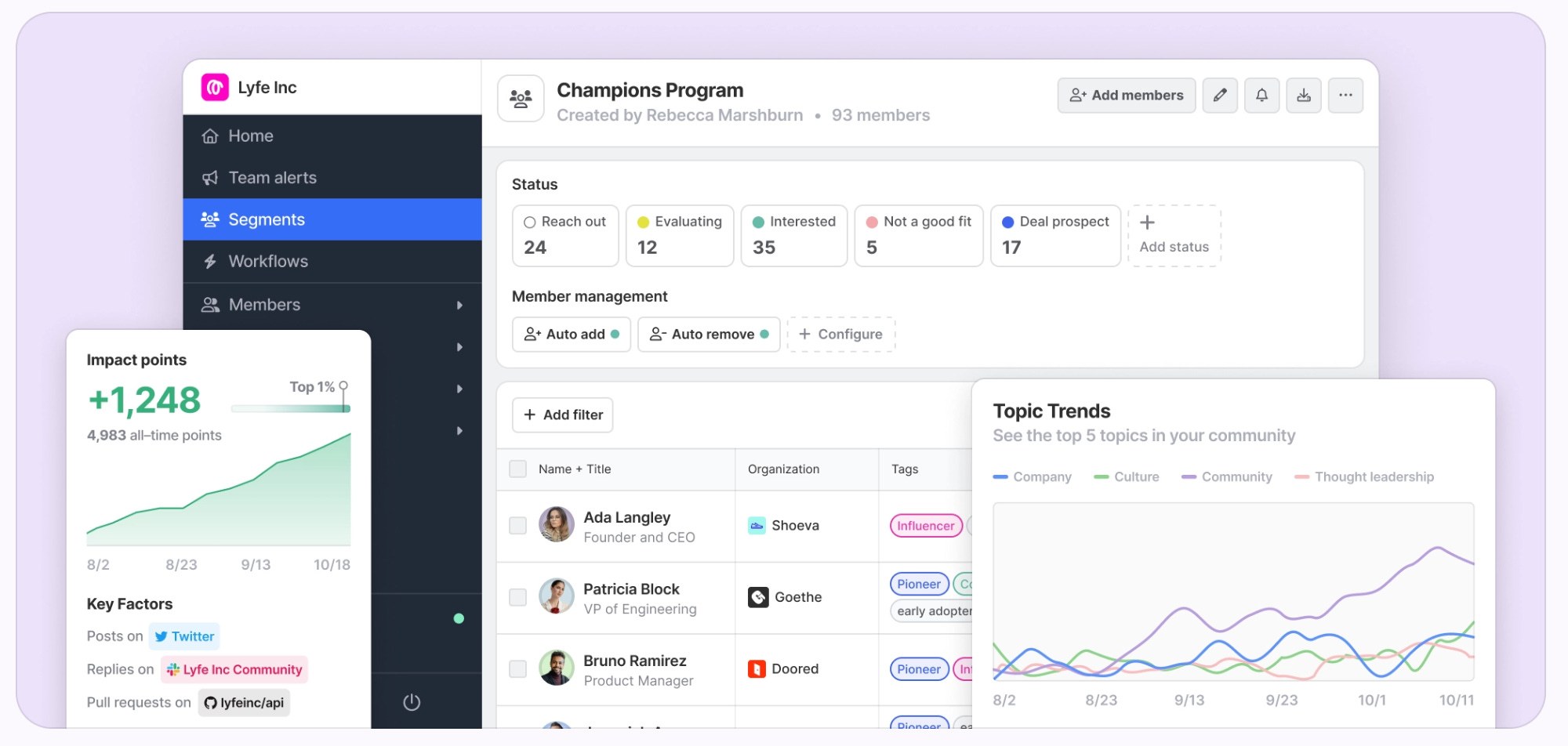
Task: Go to Home in the sidebar
Action: coord(332,136)
